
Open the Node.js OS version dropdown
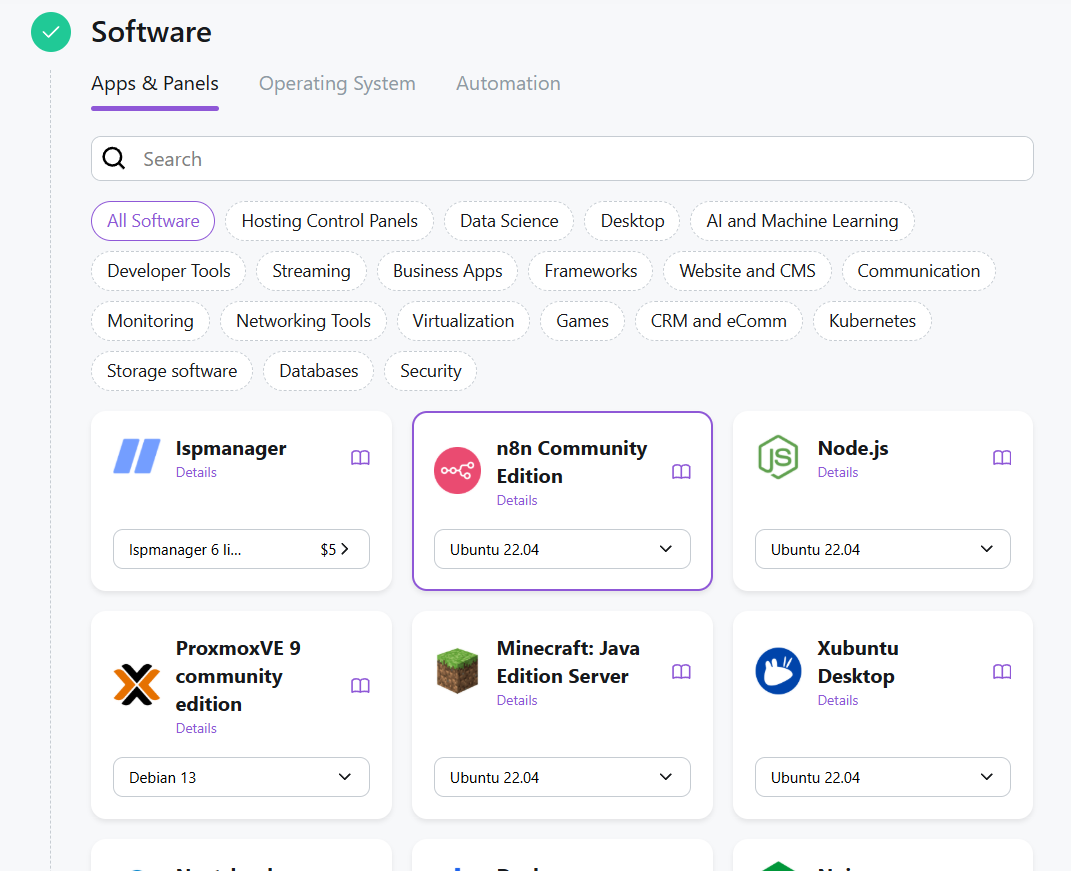882,549
